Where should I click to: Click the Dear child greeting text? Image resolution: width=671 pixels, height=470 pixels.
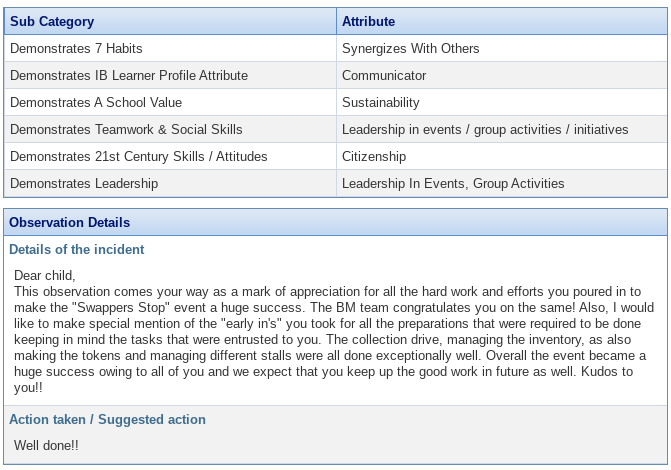(x=45, y=275)
